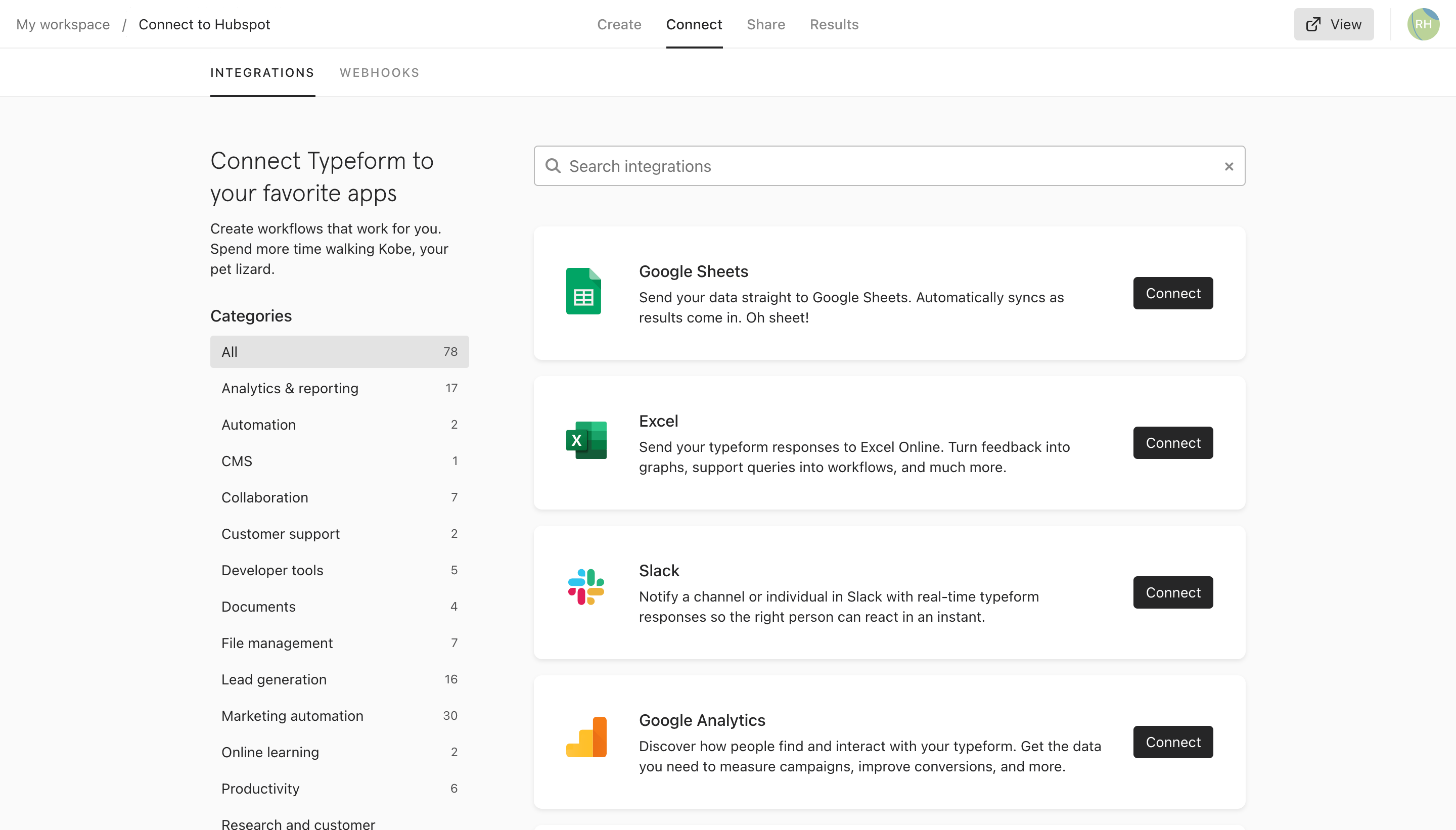Click the Excel description text

point(854,457)
